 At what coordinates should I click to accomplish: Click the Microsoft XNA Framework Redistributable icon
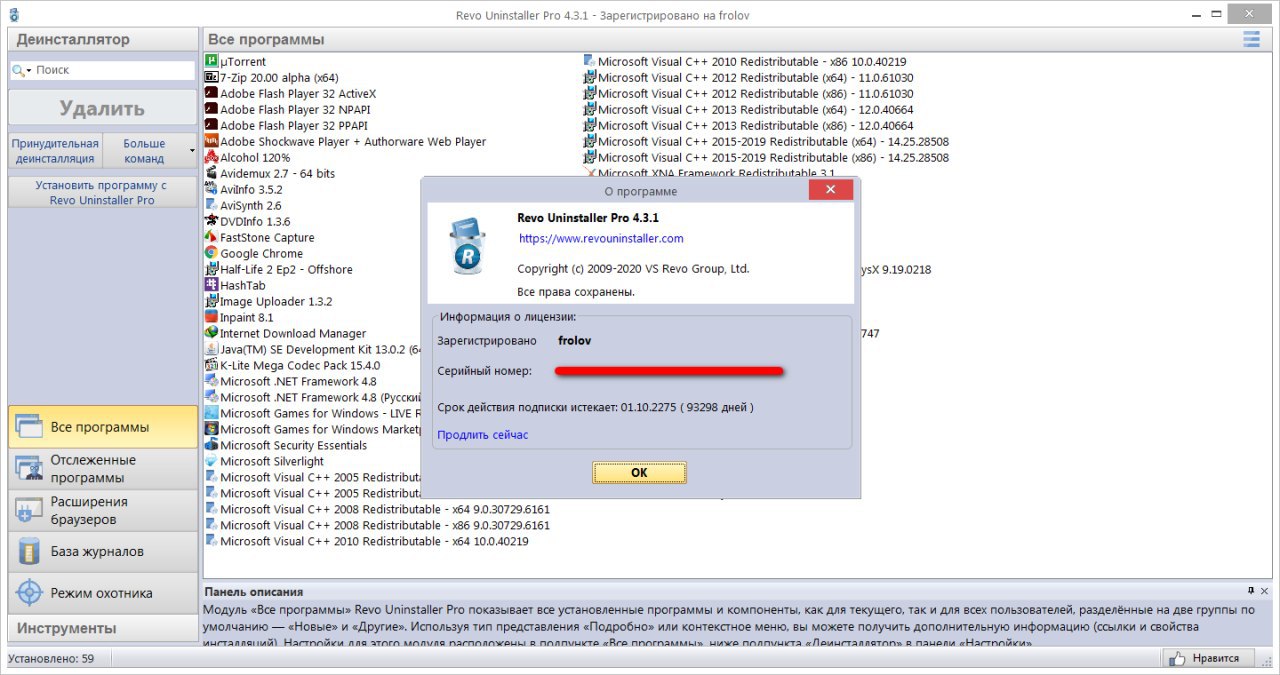click(x=590, y=173)
